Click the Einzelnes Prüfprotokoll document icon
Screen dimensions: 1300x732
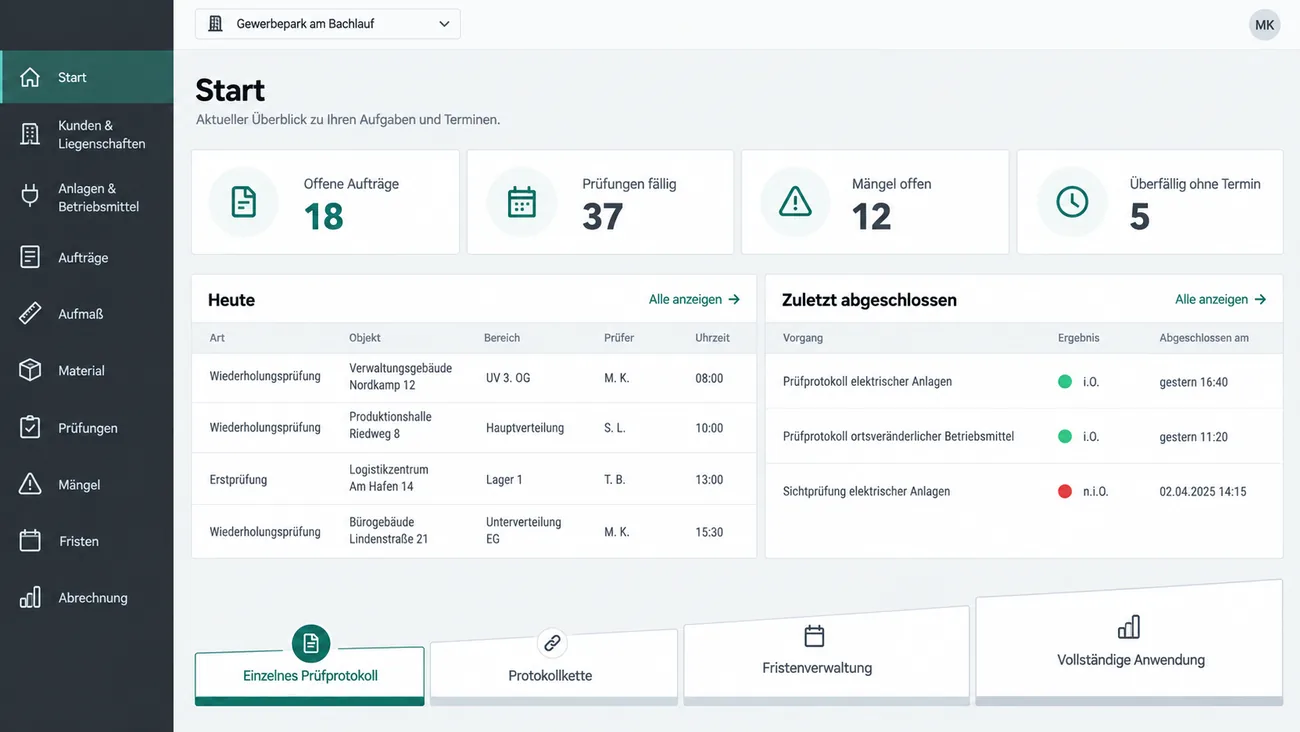click(x=311, y=643)
